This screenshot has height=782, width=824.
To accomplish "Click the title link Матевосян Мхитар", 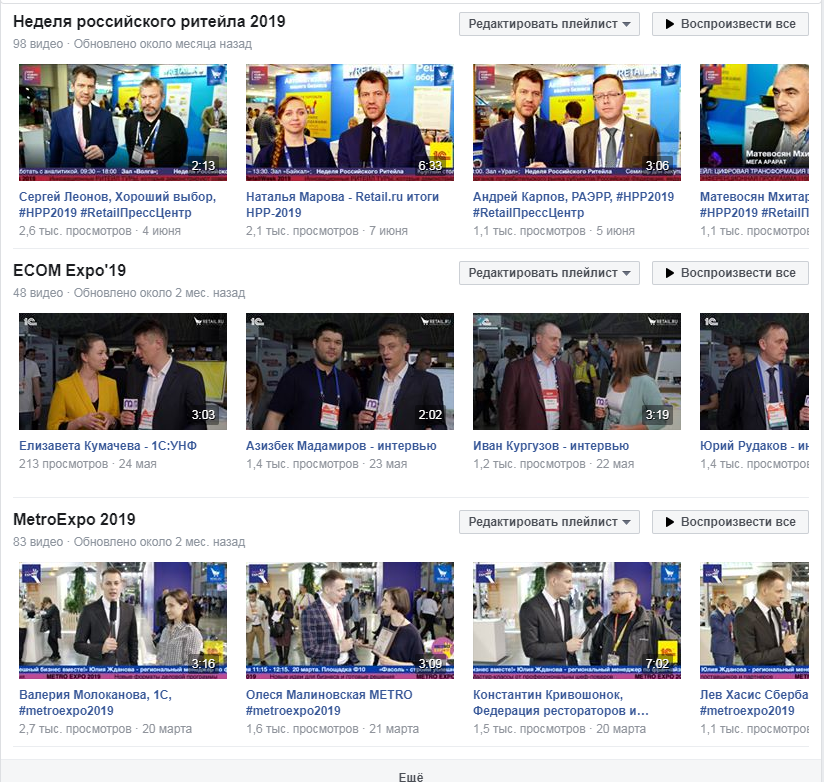I will click(754, 204).
